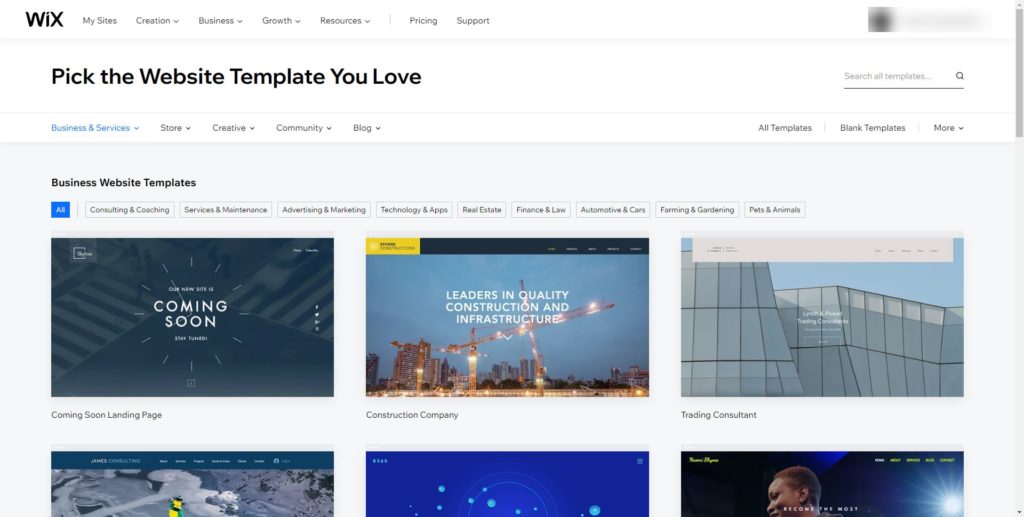
Task: Expand the Business menu in top navigation
Action: click(x=220, y=21)
